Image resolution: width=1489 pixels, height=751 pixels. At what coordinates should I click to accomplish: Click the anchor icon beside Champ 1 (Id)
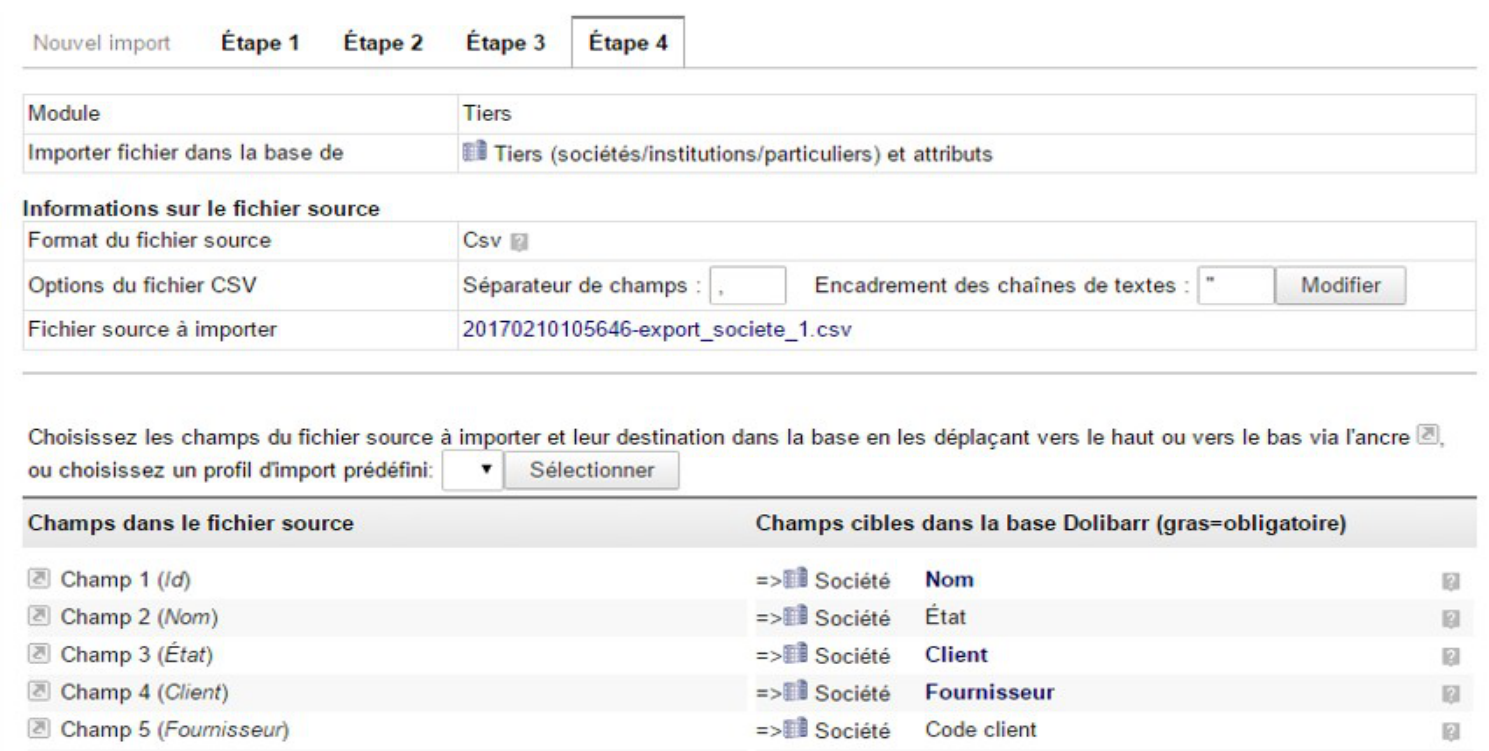[x=40, y=581]
